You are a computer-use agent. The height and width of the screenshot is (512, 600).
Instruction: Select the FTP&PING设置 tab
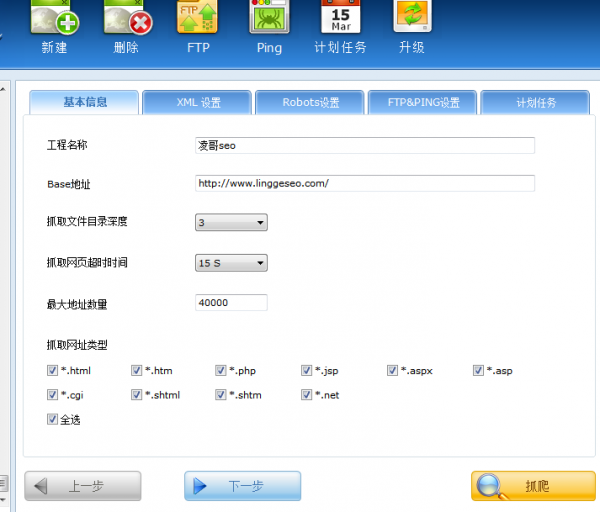click(x=423, y=102)
